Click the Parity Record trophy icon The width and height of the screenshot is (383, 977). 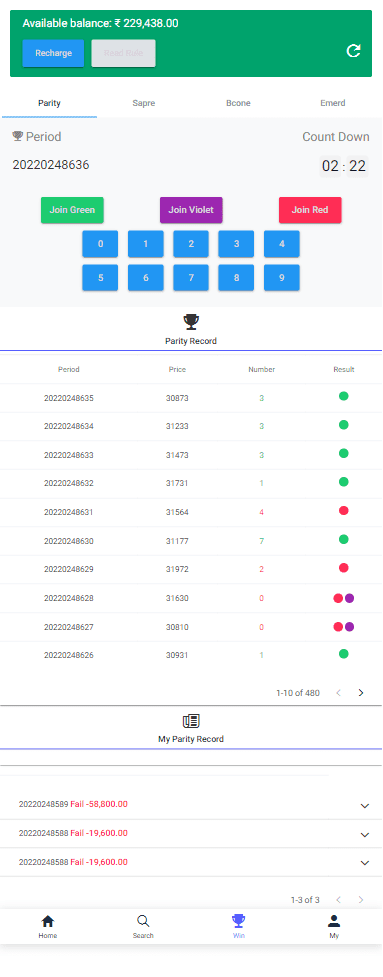pos(191,322)
